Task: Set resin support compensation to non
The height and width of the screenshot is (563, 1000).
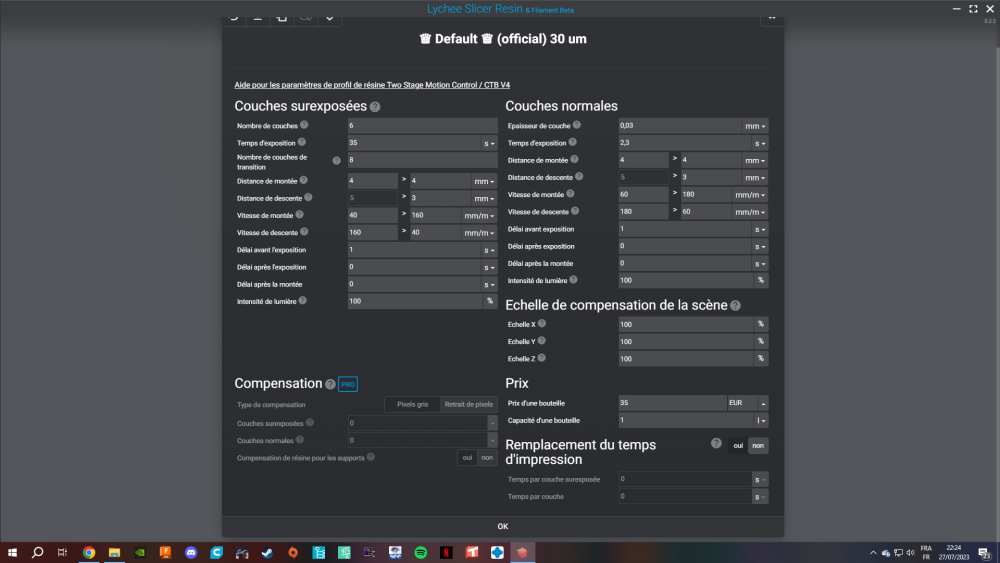Action: click(487, 458)
